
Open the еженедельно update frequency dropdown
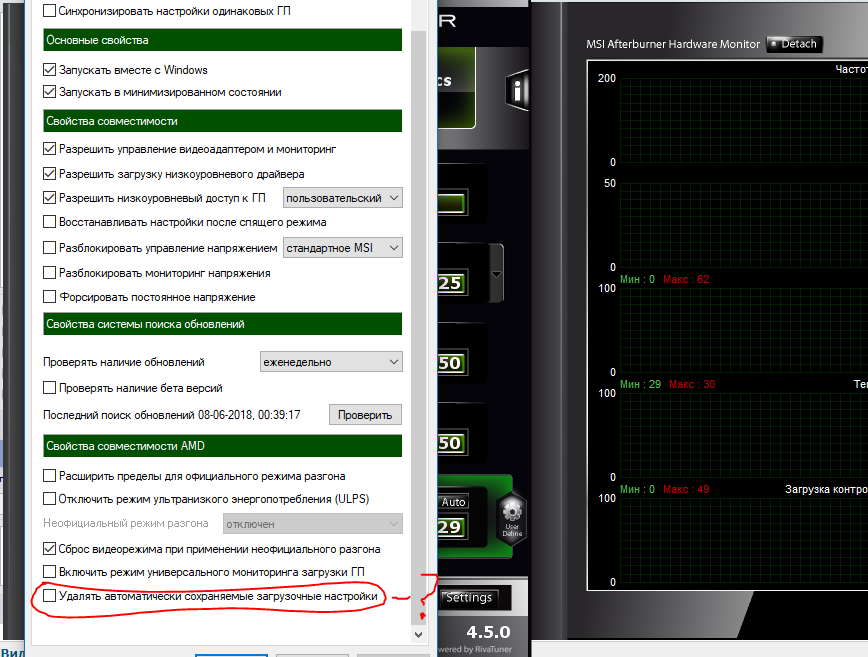331,362
